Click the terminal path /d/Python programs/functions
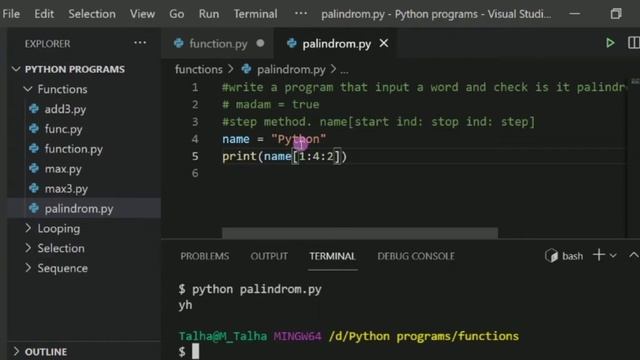 (x=424, y=336)
